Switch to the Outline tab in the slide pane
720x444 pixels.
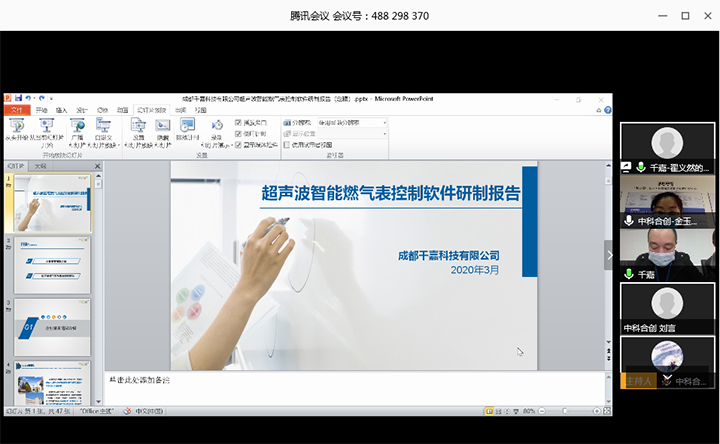[40, 166]
